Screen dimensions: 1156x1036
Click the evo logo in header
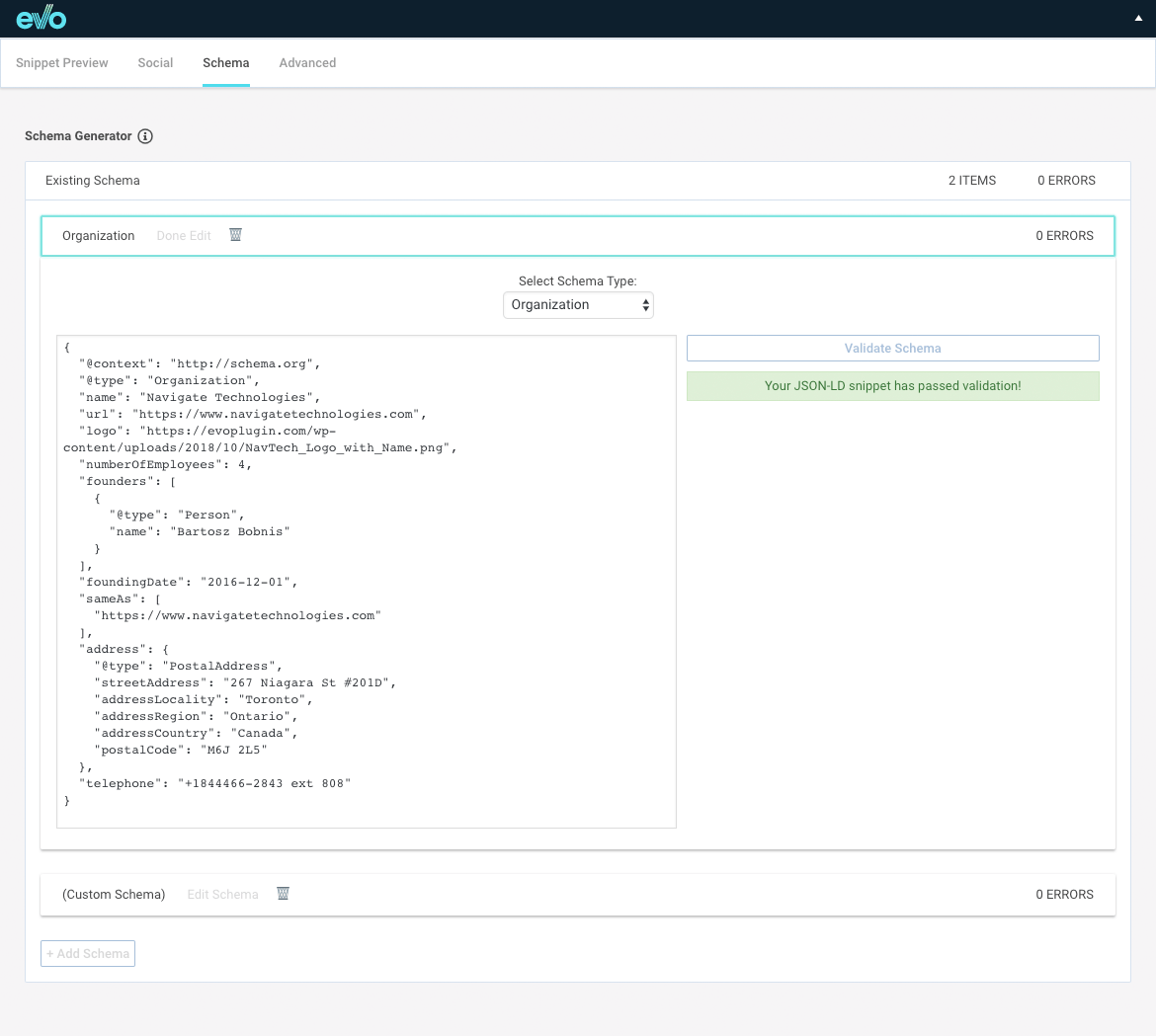click(41, 18)
